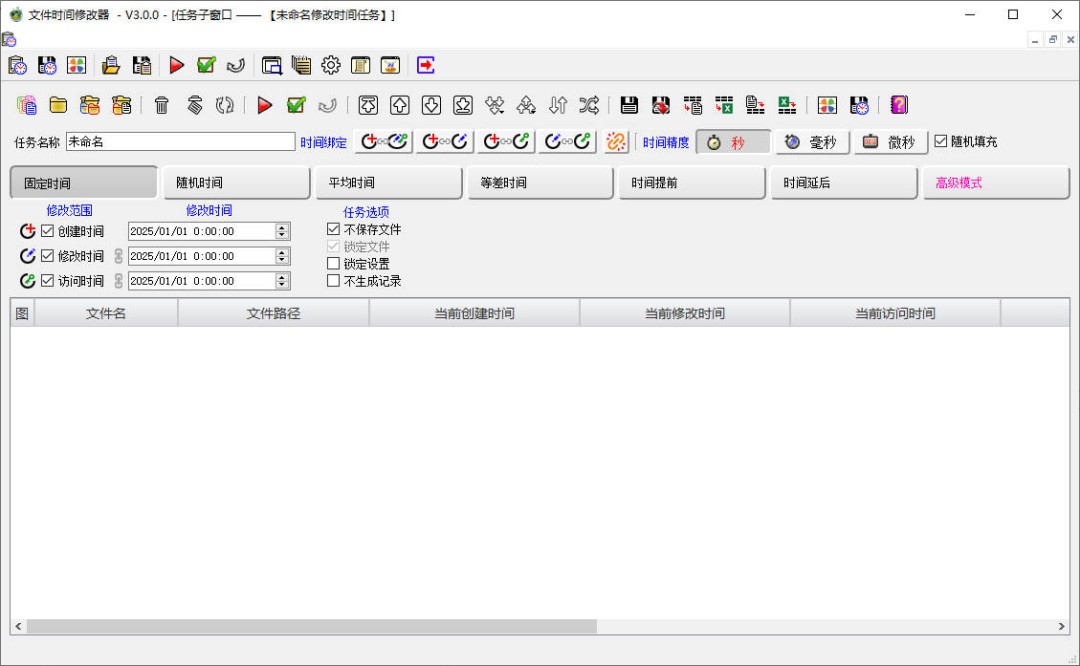This screenshot has height=666, width=1080.
Task: Click the up stepper on the 修改时间 date field
Action: point(282,251)
